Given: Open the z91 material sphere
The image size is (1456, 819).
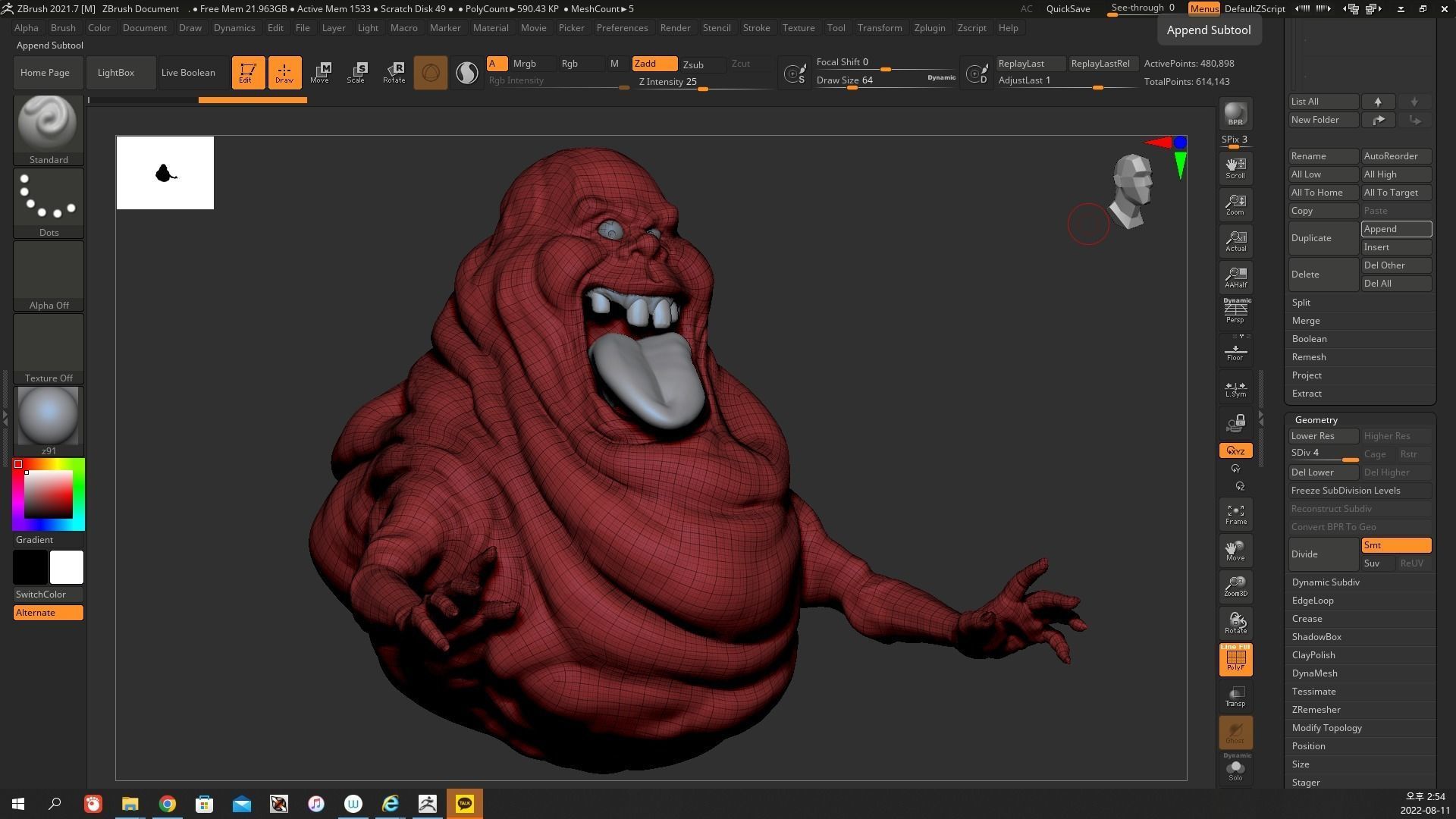Looking at the screenshot, I should click(49, 421).
